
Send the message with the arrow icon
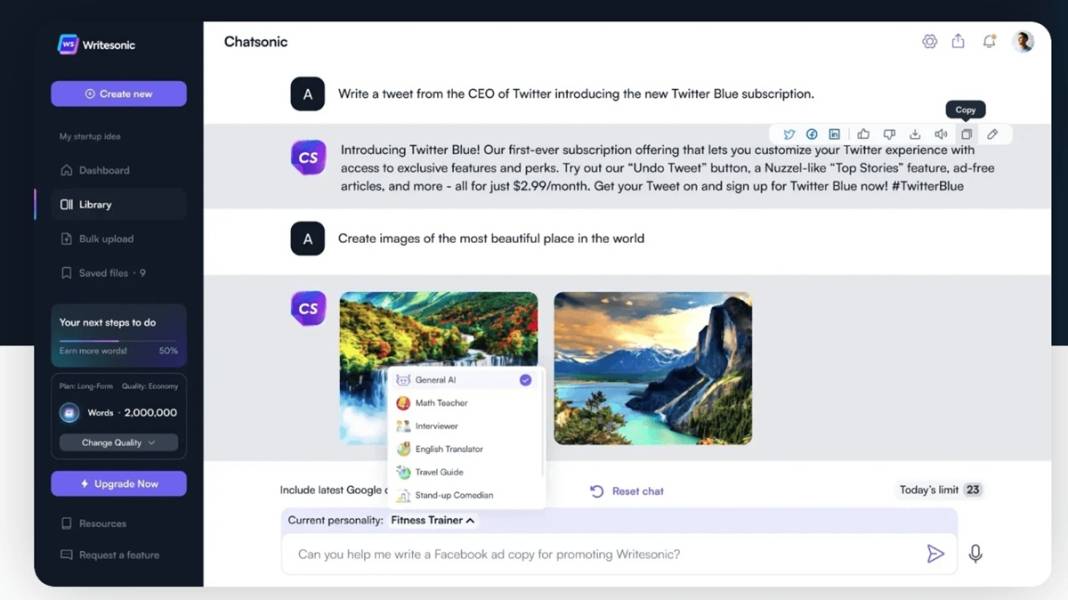[935, 554]
